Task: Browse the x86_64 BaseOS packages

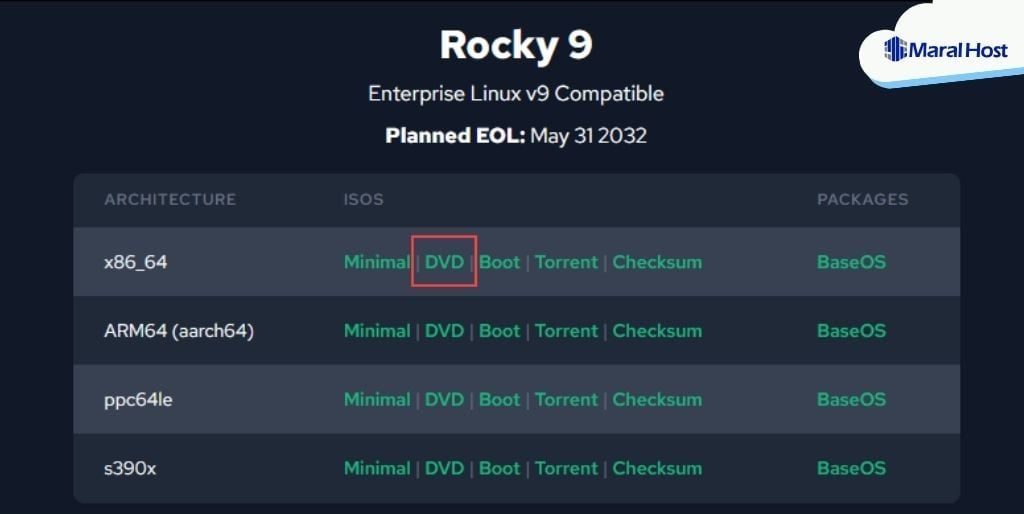Action: [851, 262]
